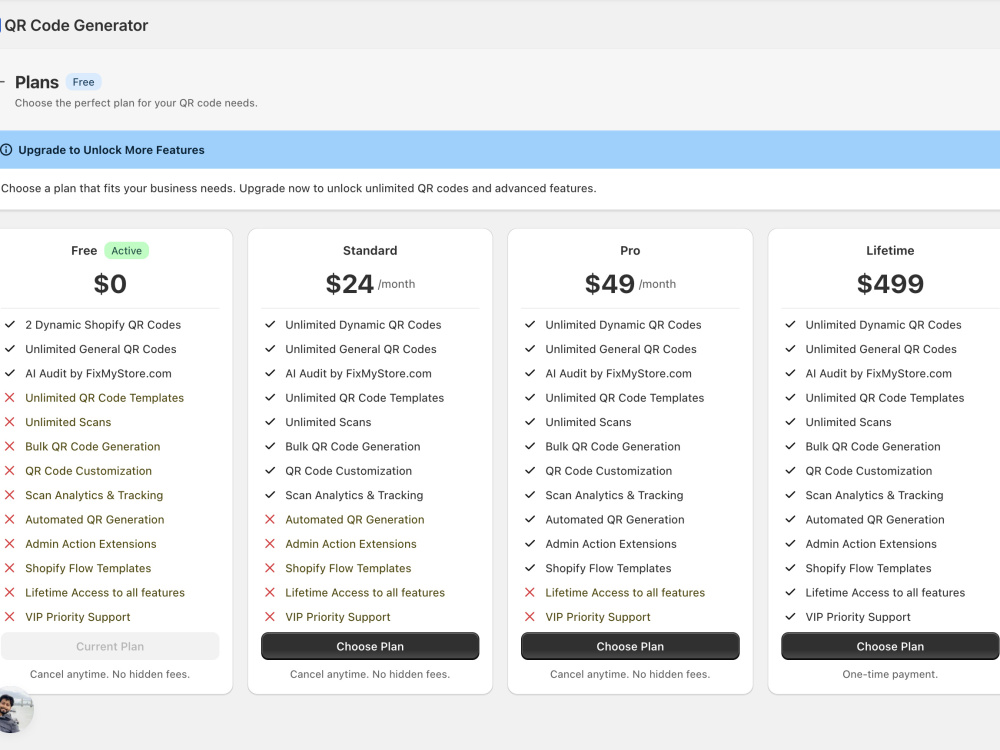The height and width of the screenshot is (750, 1000).
Task: Click red X beside Free plan's Bulk QR Code Generation
Action: point(10,446)
